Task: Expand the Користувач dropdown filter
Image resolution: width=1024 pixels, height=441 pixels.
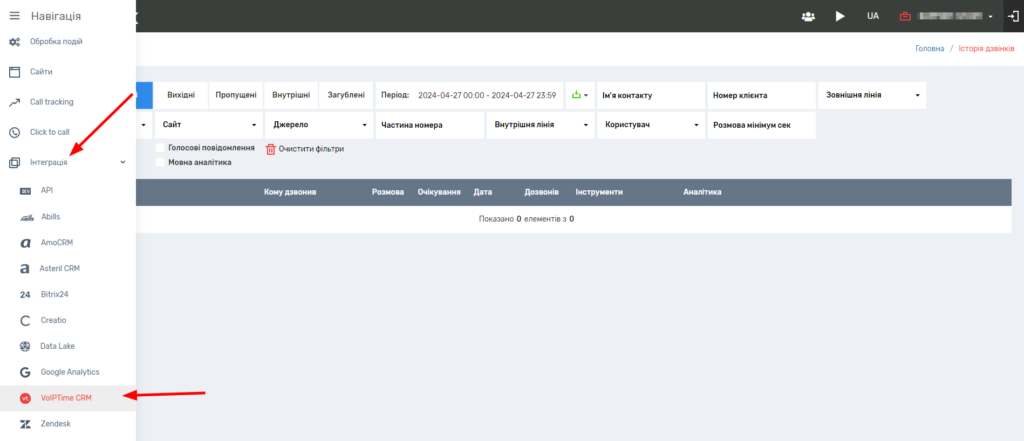Action: click(651, 125)
